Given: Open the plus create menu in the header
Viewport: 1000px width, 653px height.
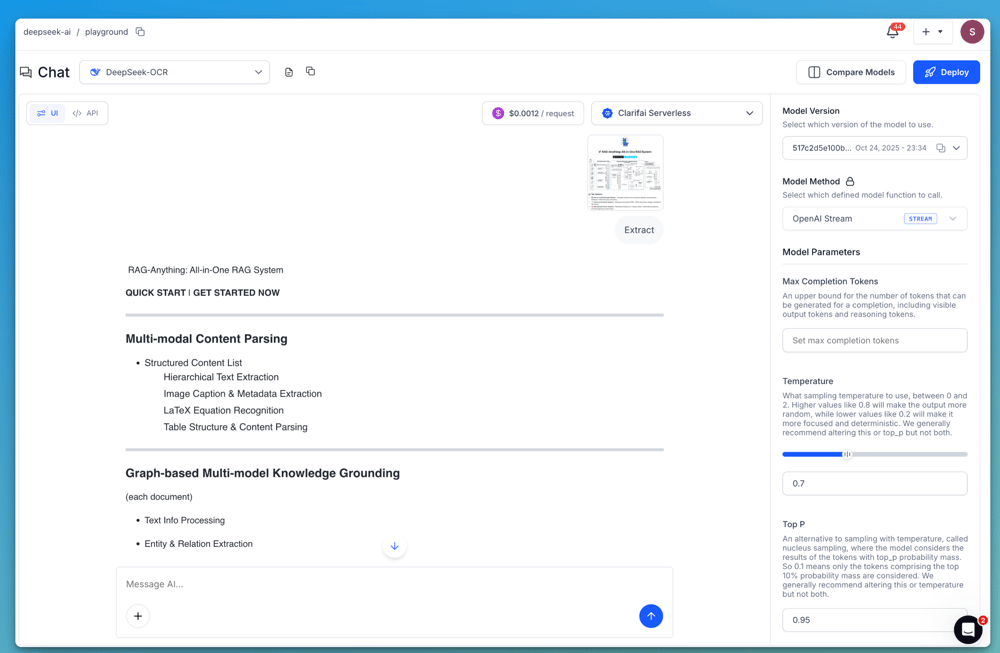Looking at the screenshot, I should pyautogui.click(x=932, y=32).
